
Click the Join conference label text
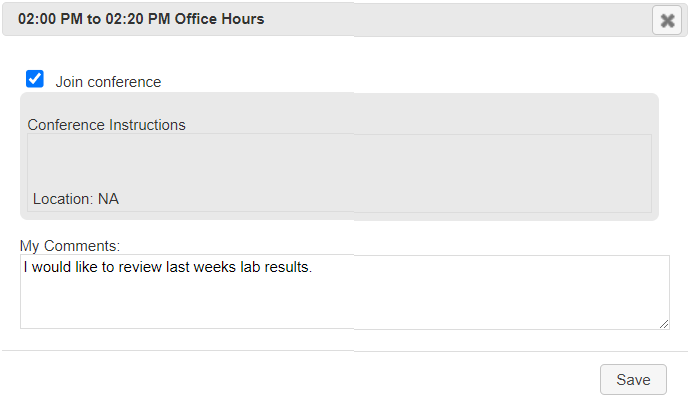[108, 82]
